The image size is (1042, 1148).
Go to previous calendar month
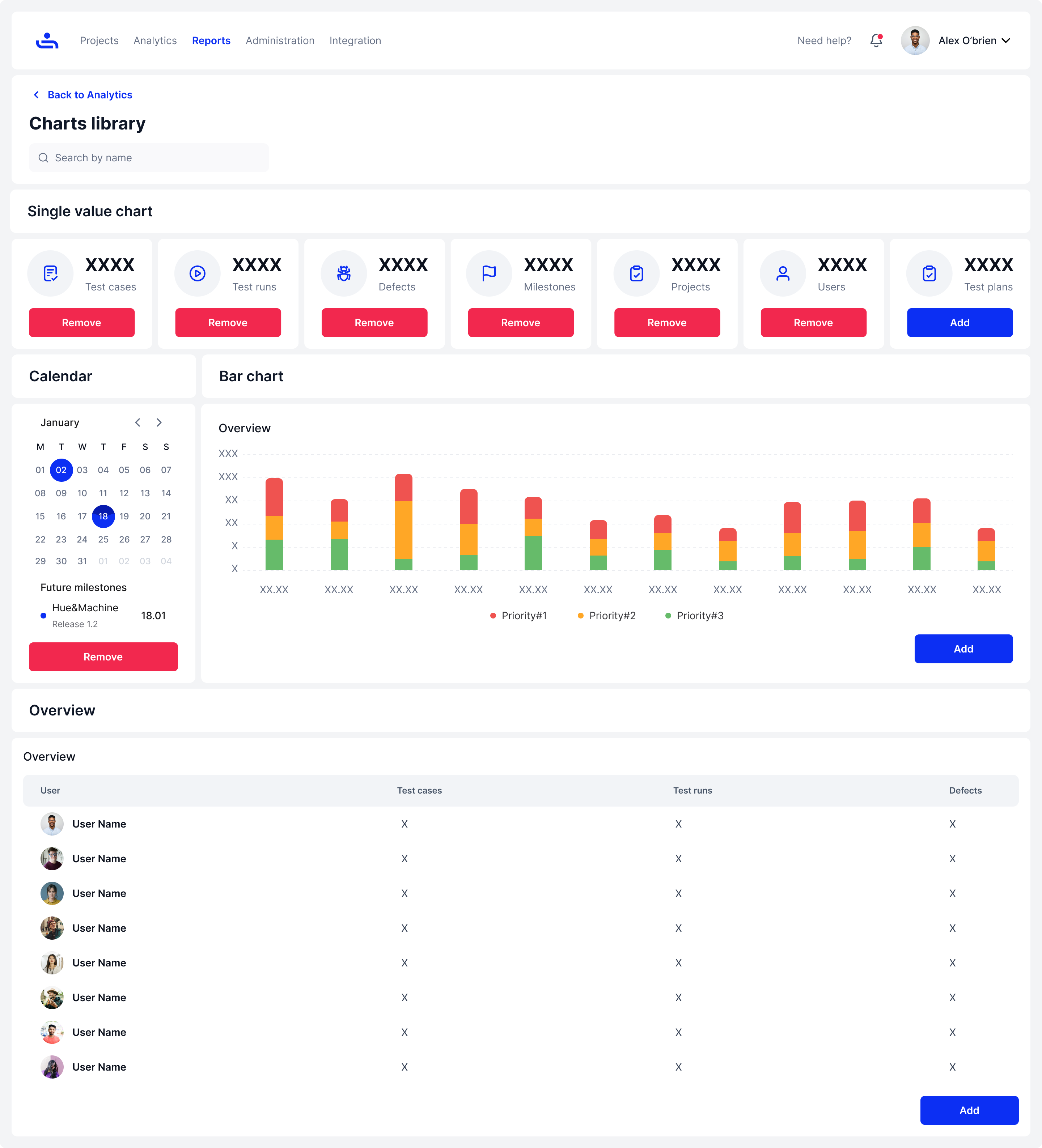(137, 422)
